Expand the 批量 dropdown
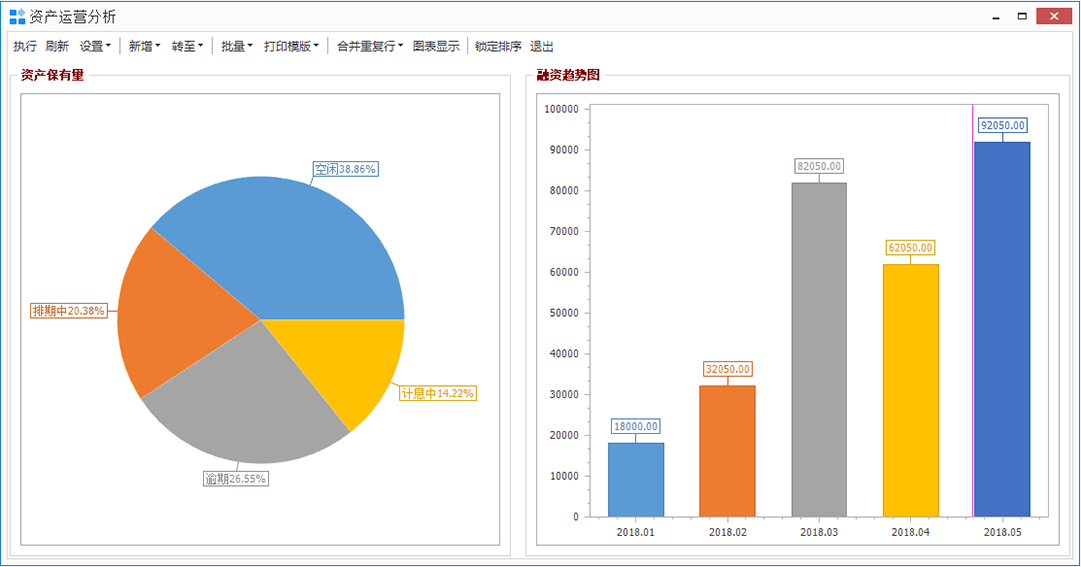 pos(236,46)
